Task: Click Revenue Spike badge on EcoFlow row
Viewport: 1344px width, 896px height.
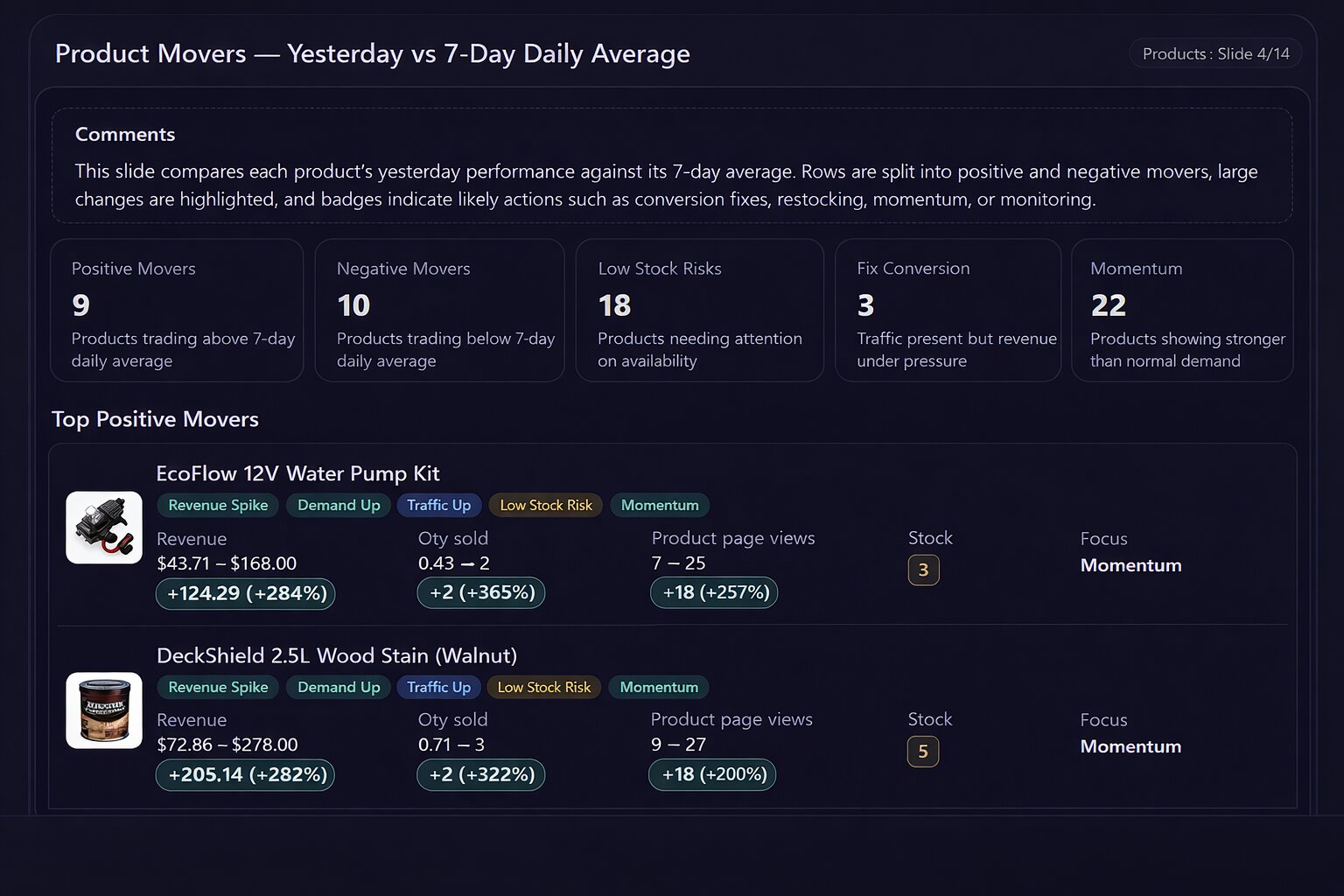Action: click(x=218, y=505)
